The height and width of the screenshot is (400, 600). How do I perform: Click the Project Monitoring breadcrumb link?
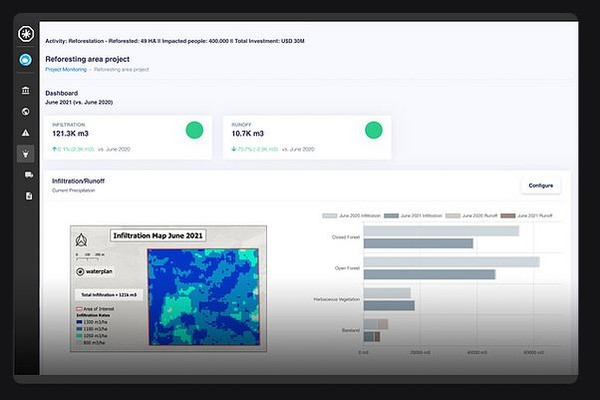(66, 70)
